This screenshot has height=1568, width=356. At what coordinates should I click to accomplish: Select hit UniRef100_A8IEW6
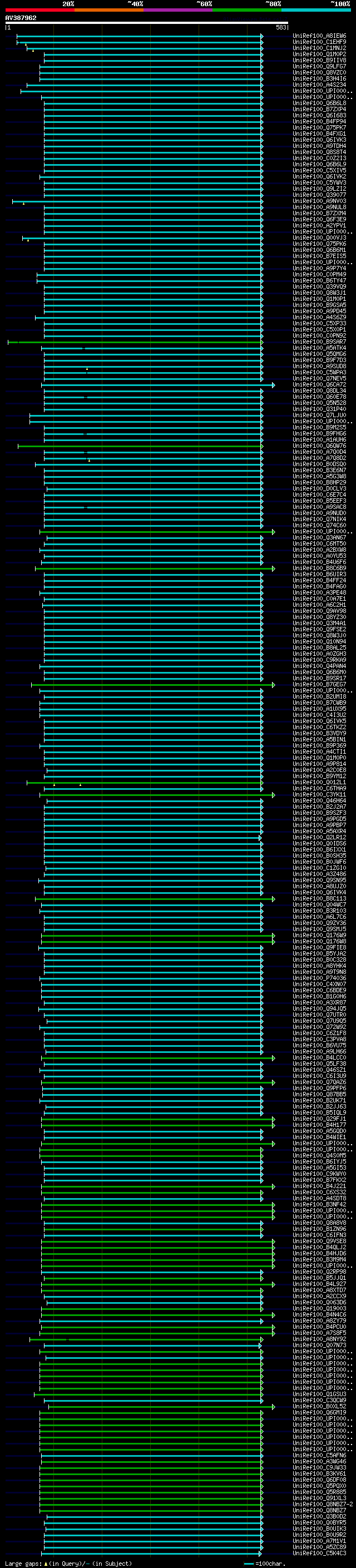coord(319,36)
